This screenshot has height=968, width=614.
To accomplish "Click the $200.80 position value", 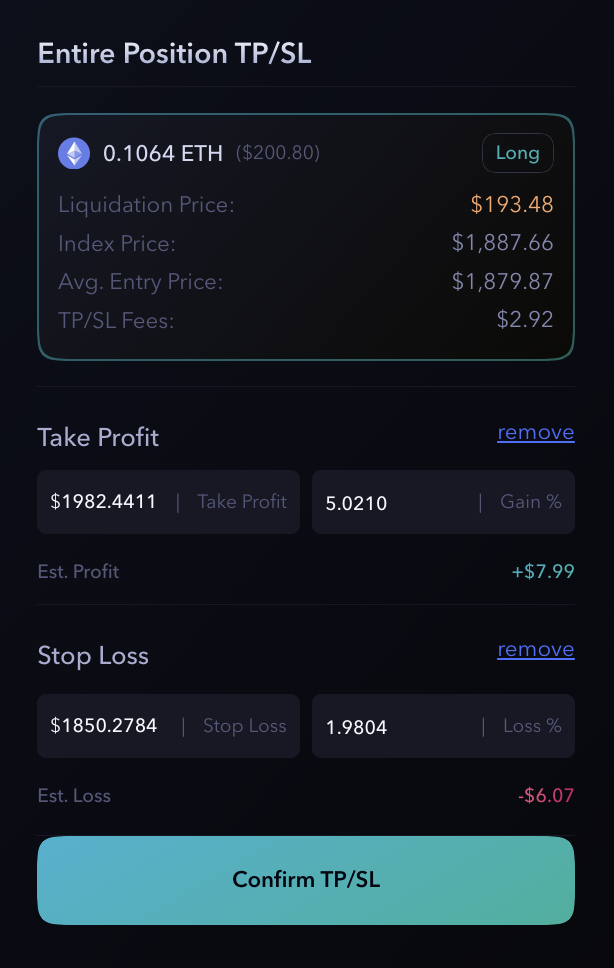I will [278, 153].
